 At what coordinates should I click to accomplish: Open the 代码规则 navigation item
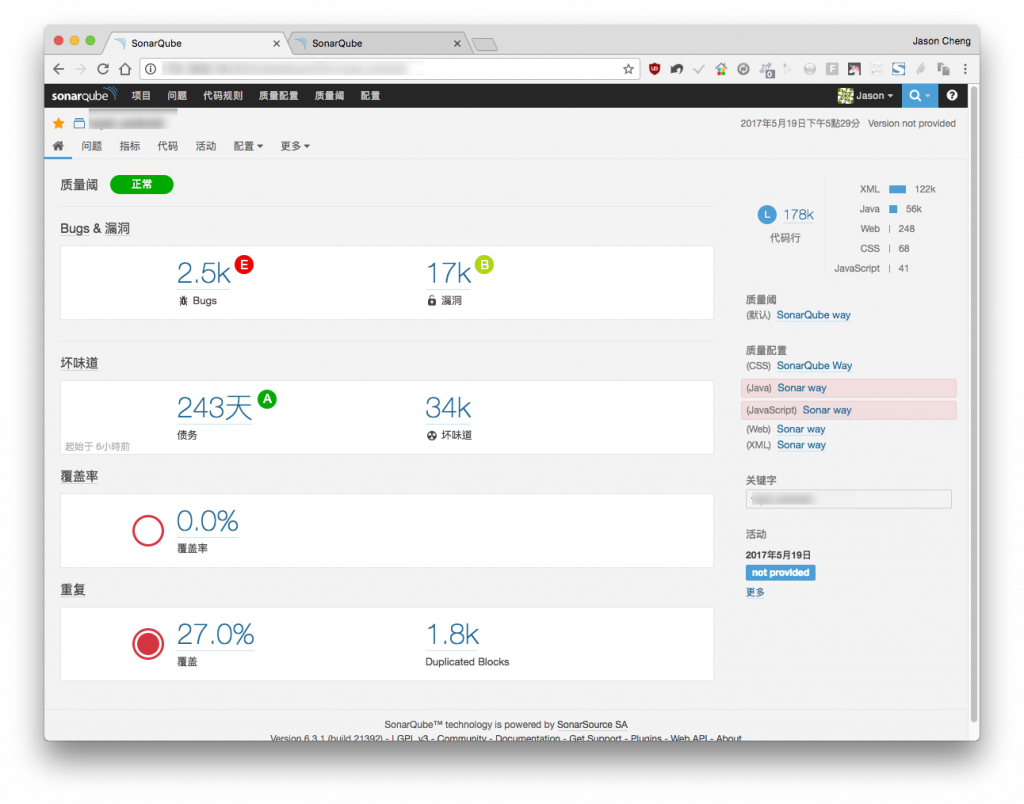[x=223, y=95]
